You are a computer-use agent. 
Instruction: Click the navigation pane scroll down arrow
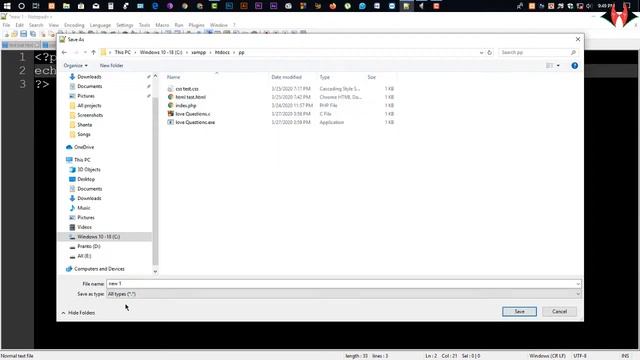tap(155, 272)
